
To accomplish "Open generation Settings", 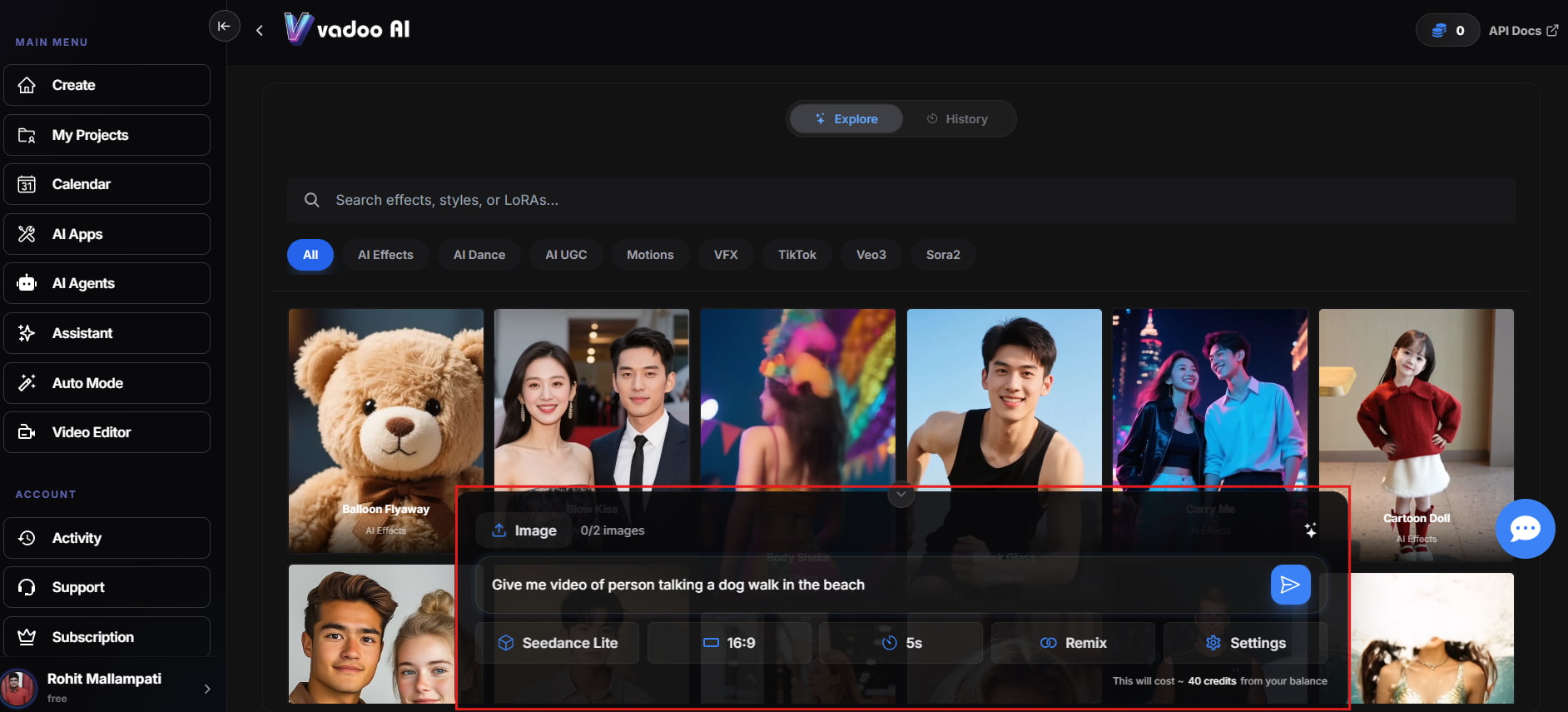I will (x=1245, y=643).
